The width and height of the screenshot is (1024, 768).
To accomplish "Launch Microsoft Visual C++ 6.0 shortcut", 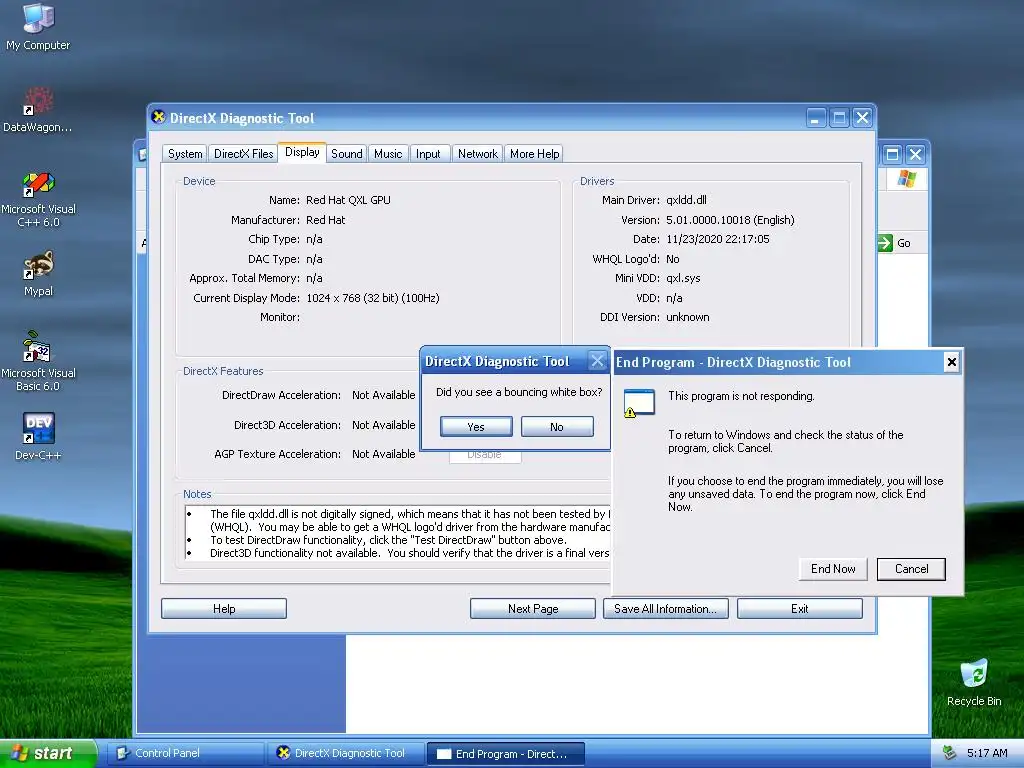I will pos(38,199).
